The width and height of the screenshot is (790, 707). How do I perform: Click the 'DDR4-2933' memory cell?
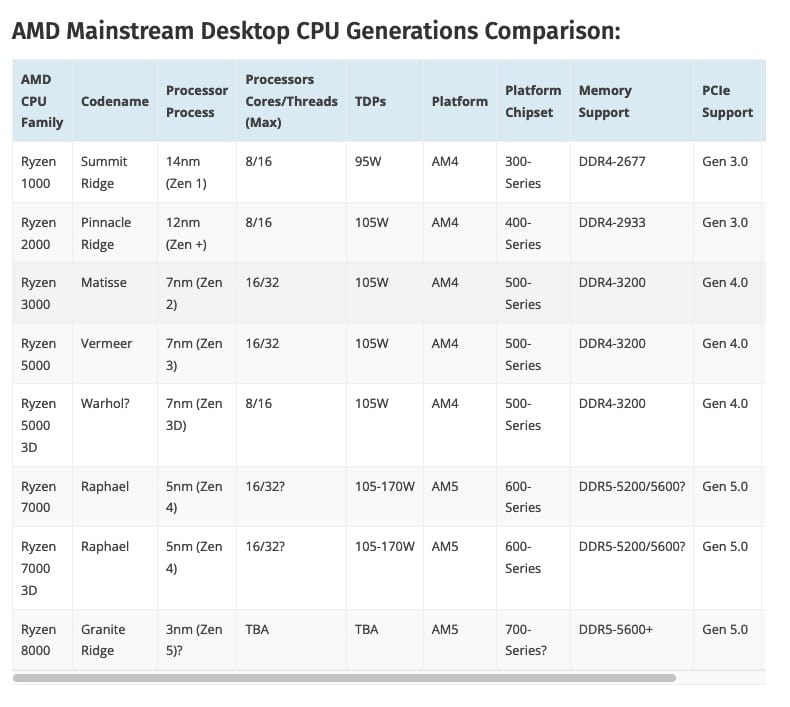(632, 233)
